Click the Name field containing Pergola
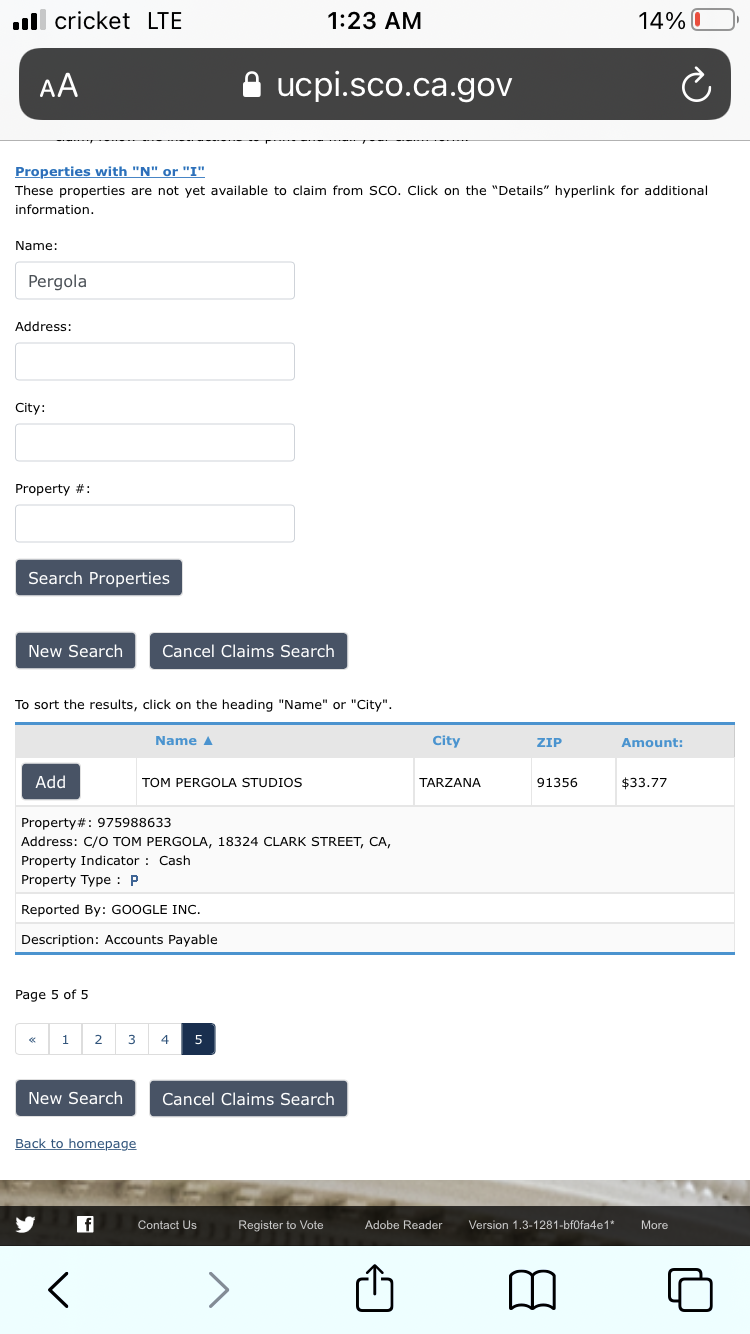750x1334 pixels. click(155, 281)
